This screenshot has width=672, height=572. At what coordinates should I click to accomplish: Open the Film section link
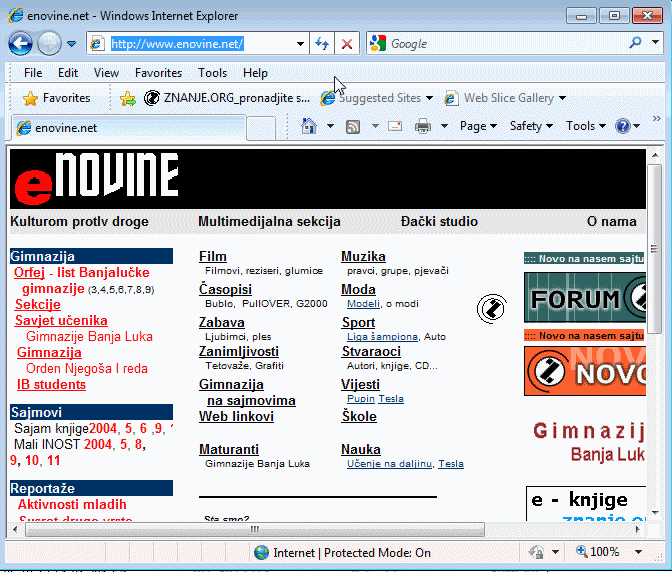click(x=212, y=257)
